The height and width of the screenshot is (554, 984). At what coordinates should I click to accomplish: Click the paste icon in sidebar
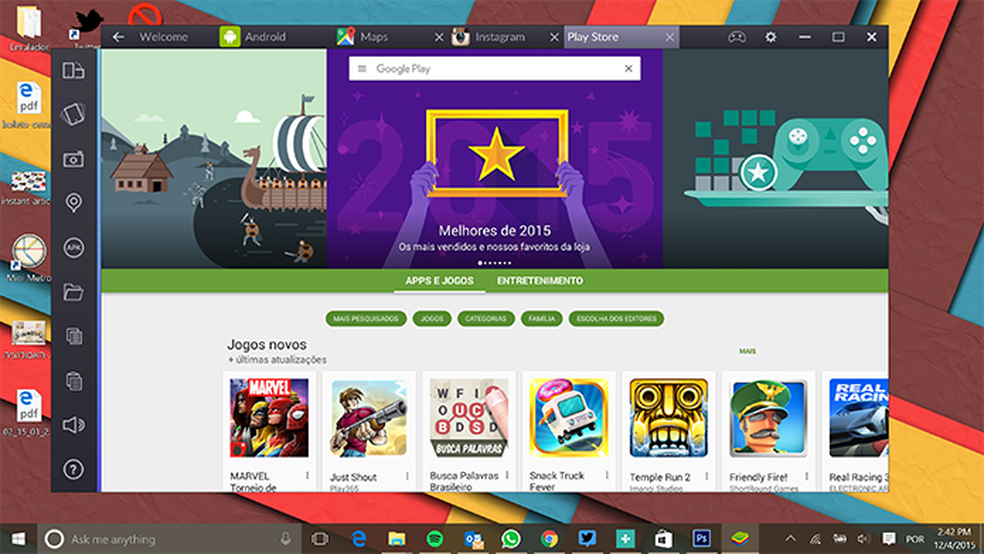tap(73, 381)
